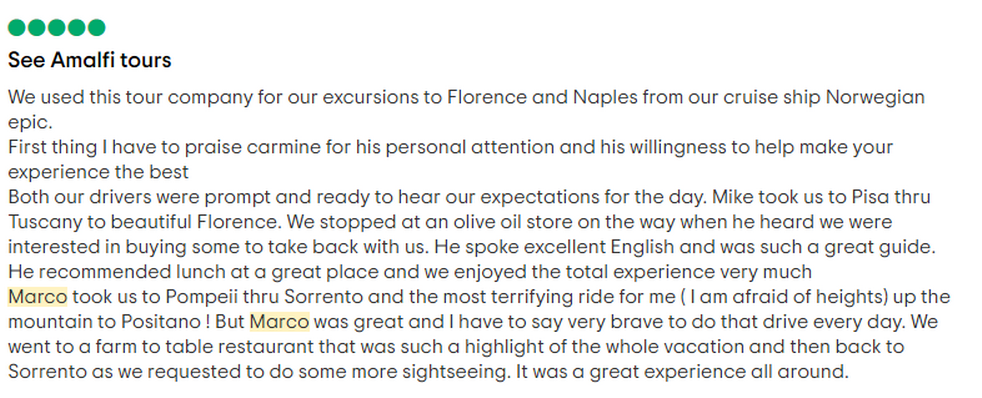The height and width of the screenshot is (398, 982).
Task: Open the "See Amalfi tours" review title
Action: (90, 60)
